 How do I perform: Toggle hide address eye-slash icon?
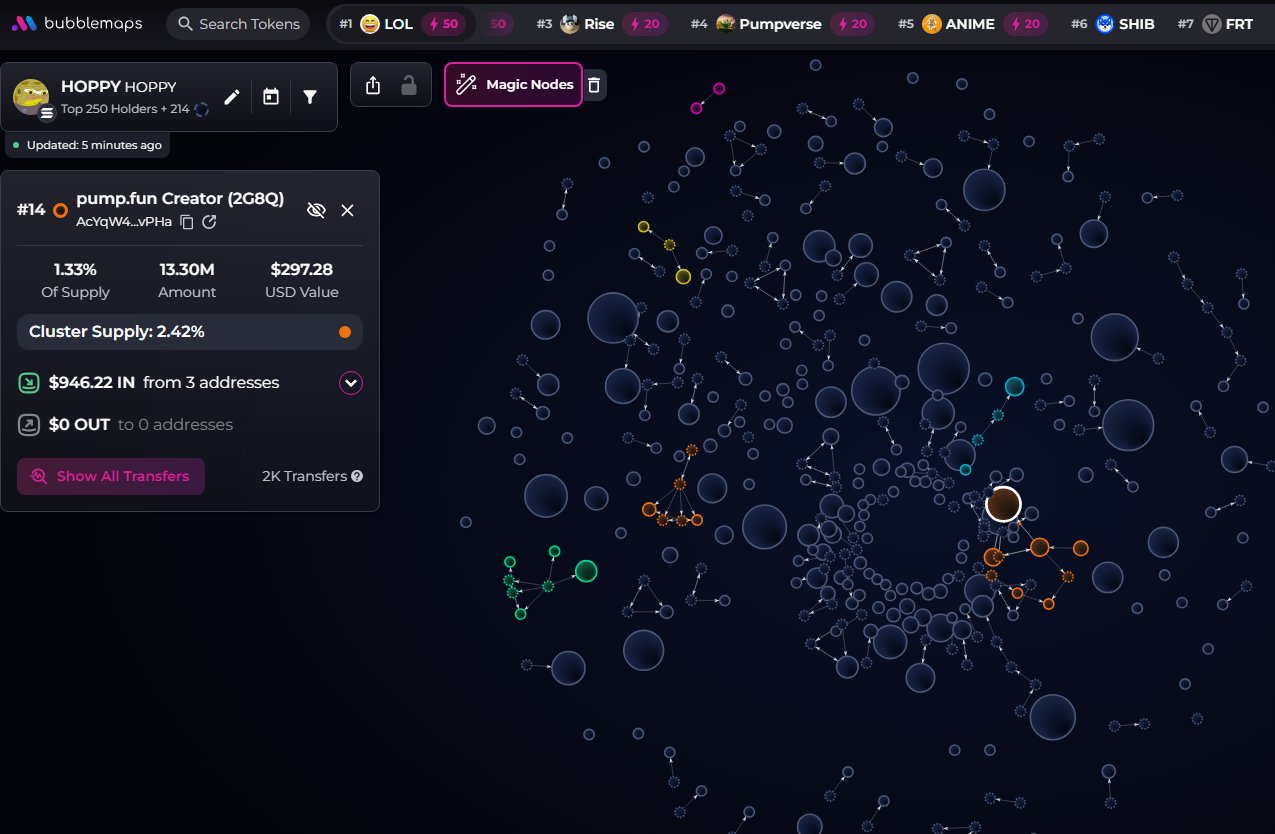[316, 210]
